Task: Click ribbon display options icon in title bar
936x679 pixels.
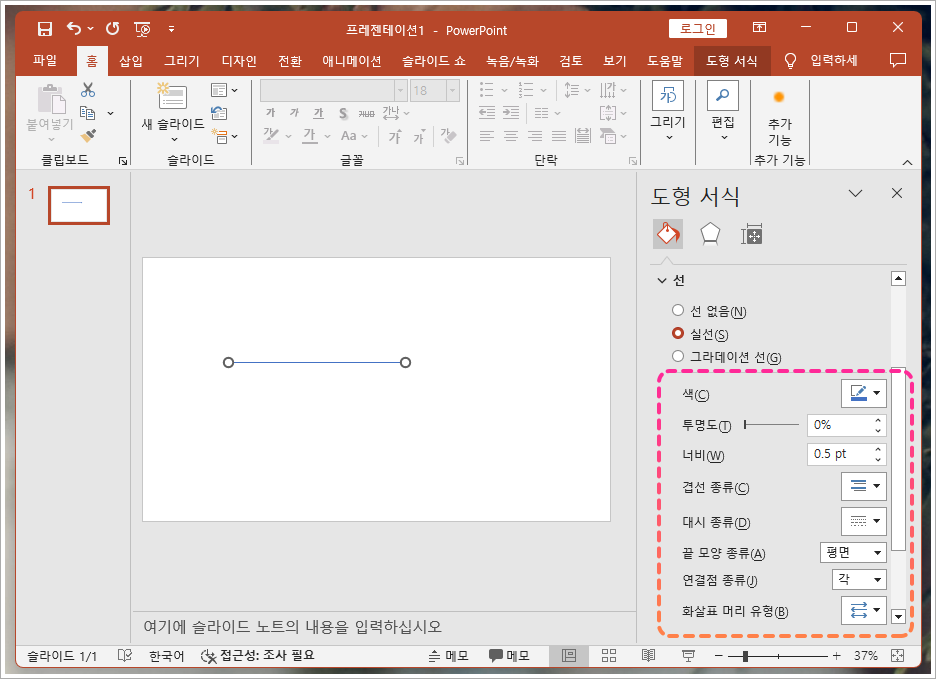Action: [x=759, y=27]
